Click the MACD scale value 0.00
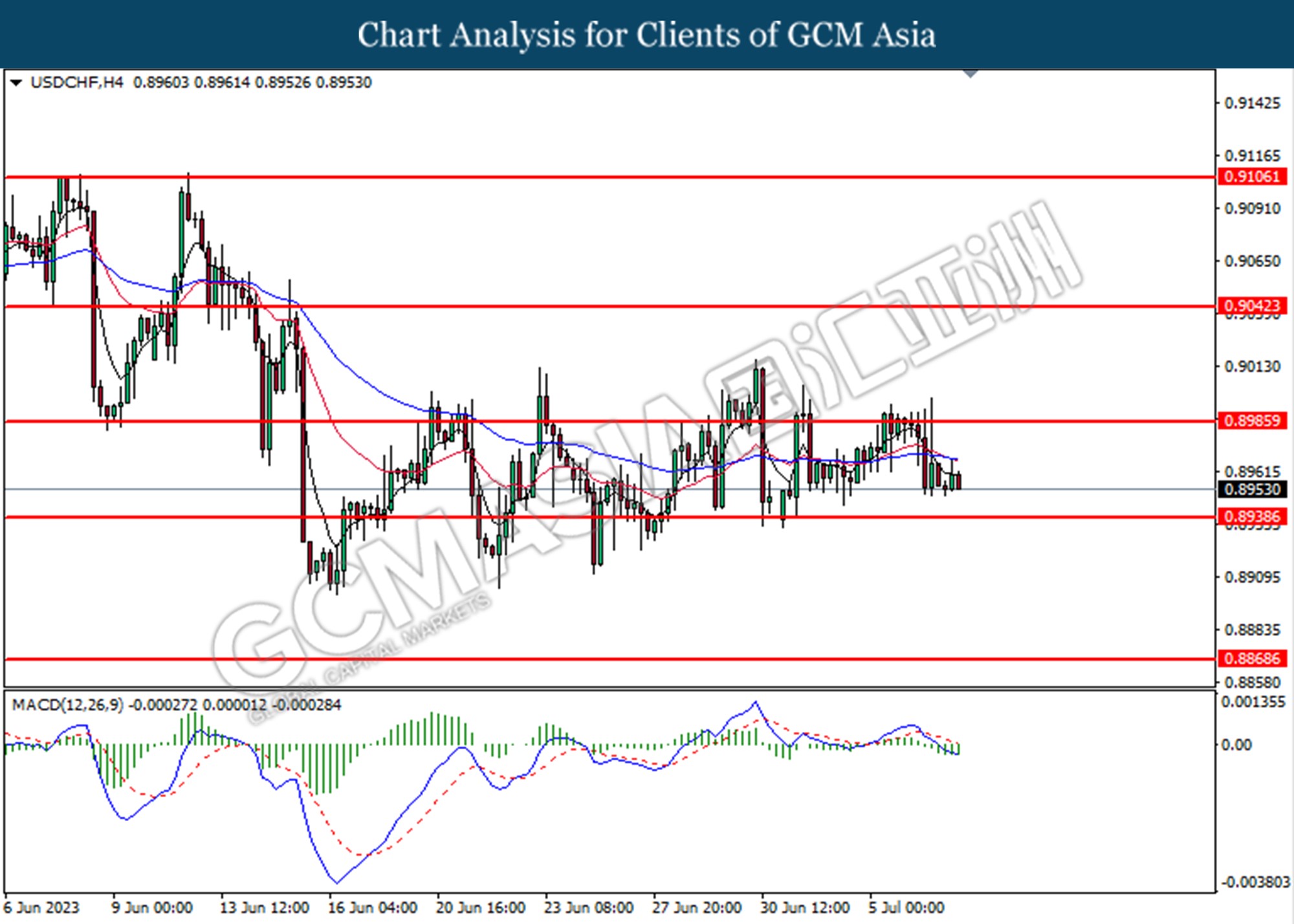The height and width of the screenshot is (924, 1294). (1236, 745)
